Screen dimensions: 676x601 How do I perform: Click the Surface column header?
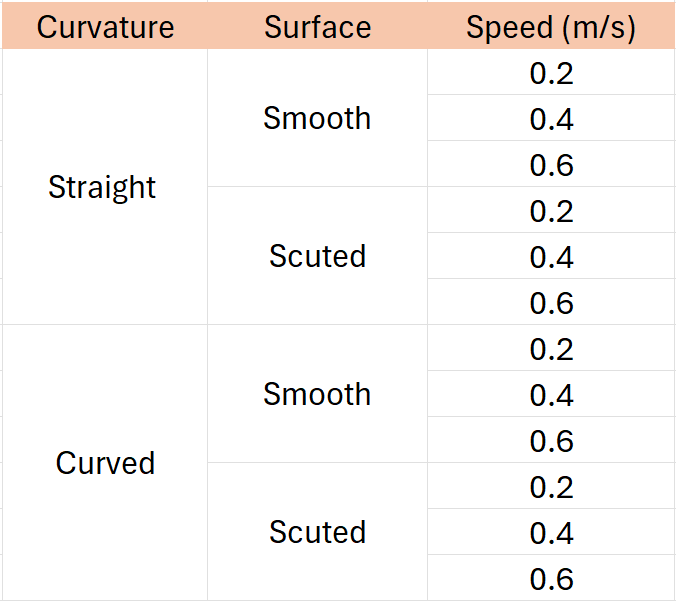[x=317, y=27]
